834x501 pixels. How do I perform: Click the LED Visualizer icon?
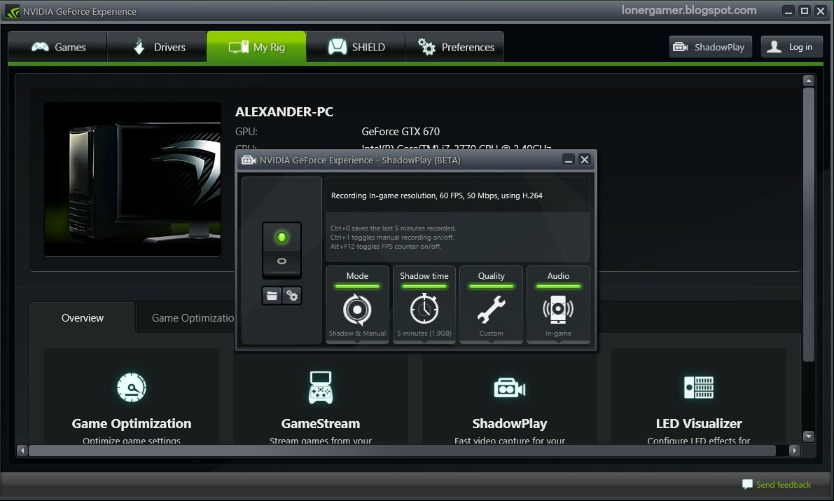698,387
